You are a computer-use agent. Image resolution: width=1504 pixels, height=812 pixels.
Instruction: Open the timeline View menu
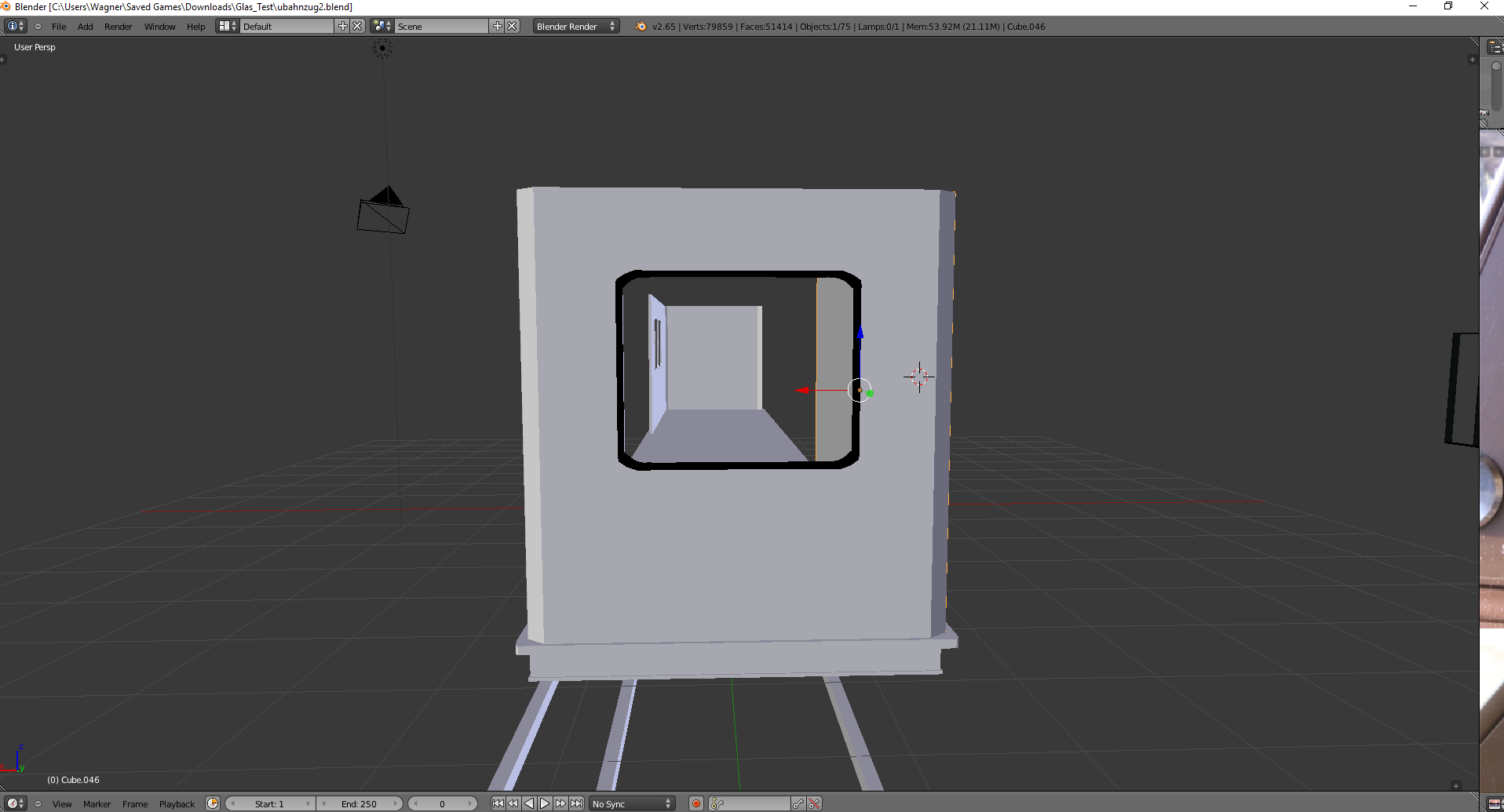pyautogui.click(x=62, y=804)
